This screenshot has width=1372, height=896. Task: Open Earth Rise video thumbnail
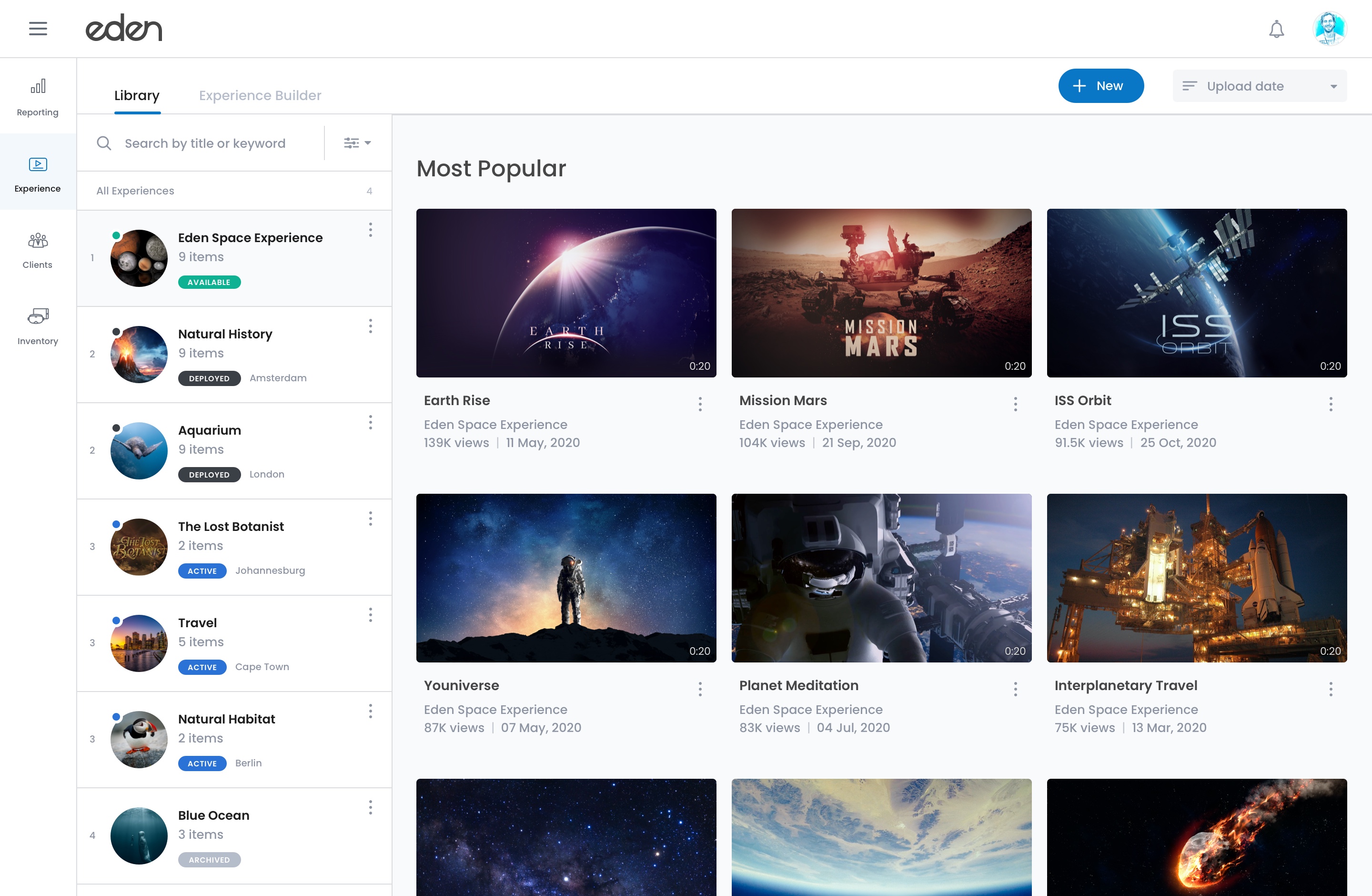click(566, 293)
